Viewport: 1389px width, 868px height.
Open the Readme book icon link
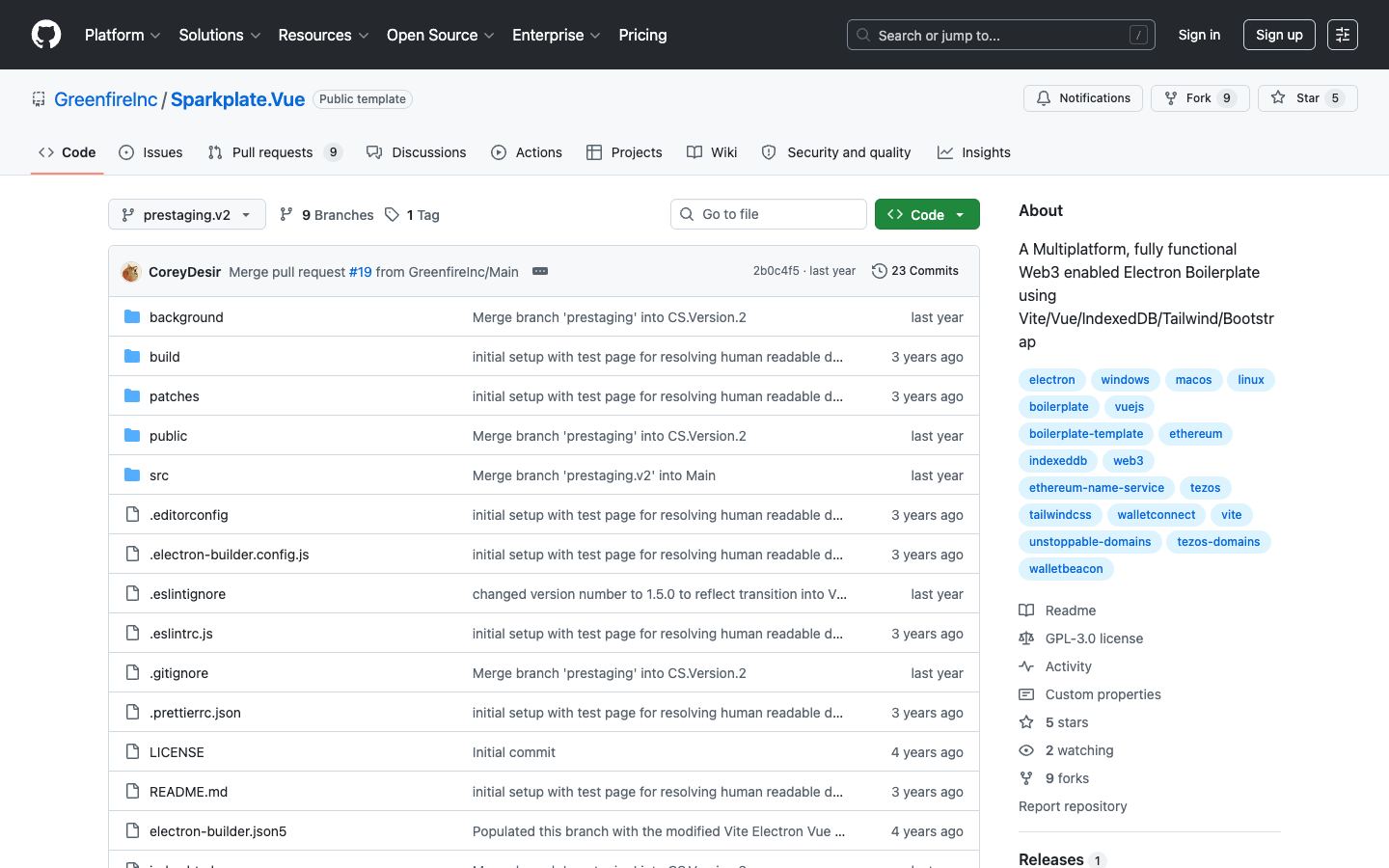1057,610
